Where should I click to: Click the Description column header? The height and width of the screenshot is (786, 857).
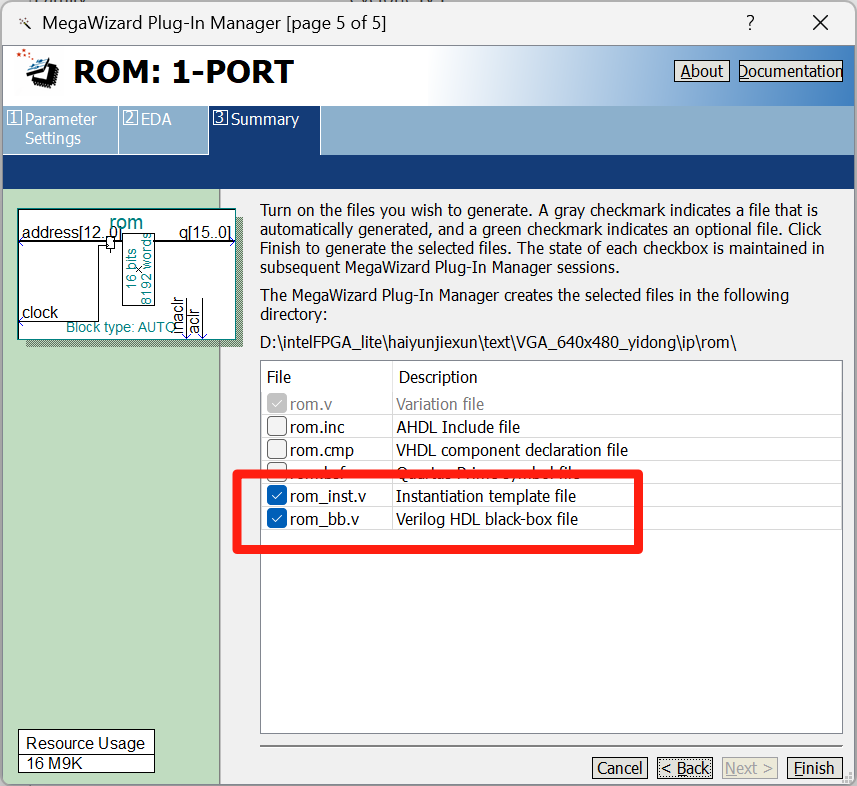(438, 377)
